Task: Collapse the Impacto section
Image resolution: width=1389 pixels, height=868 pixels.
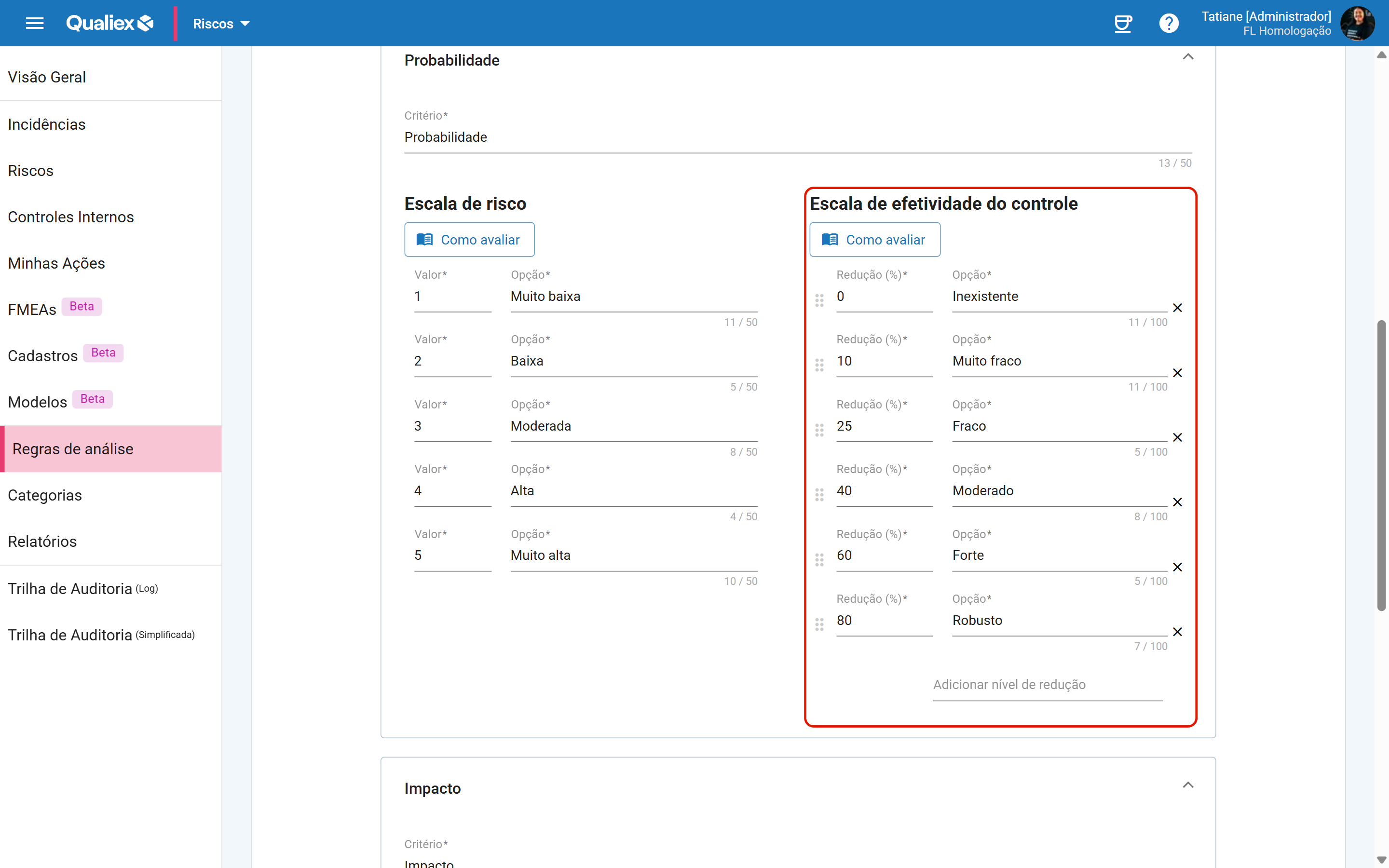Action: 1187,786
